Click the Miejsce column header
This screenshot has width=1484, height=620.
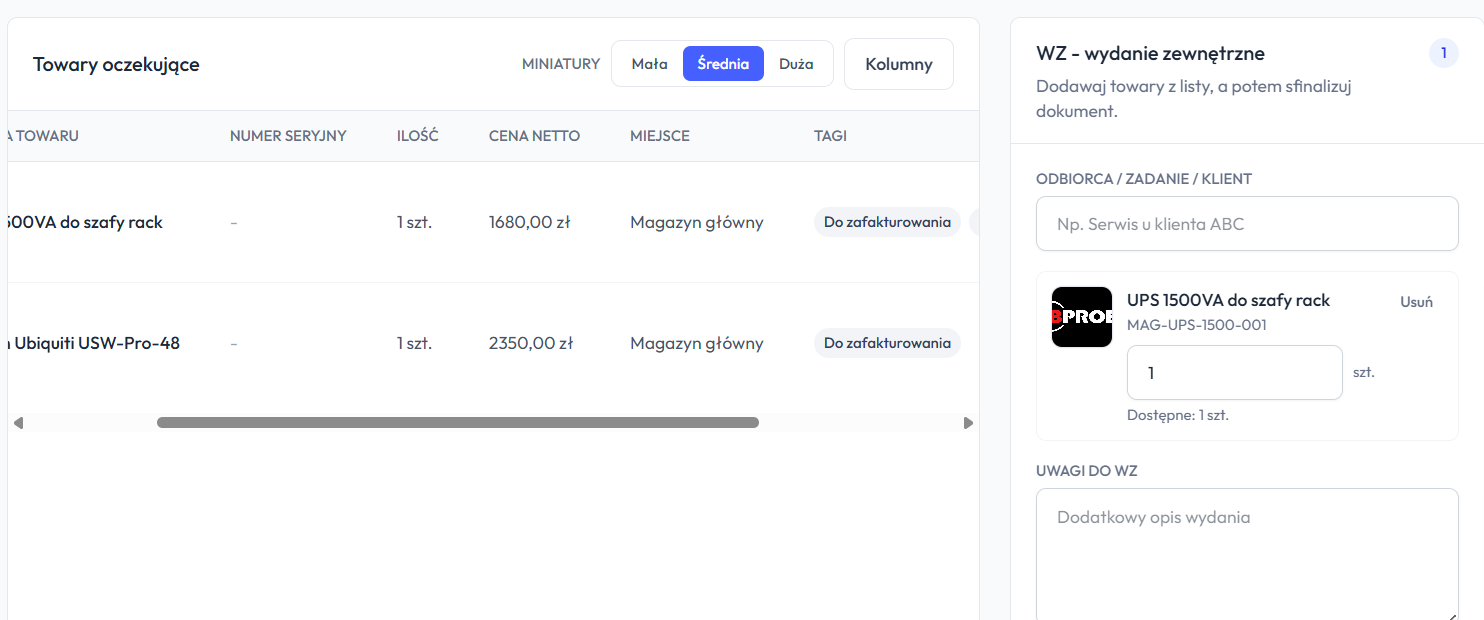pyautogui.click(x=659, y=136)
